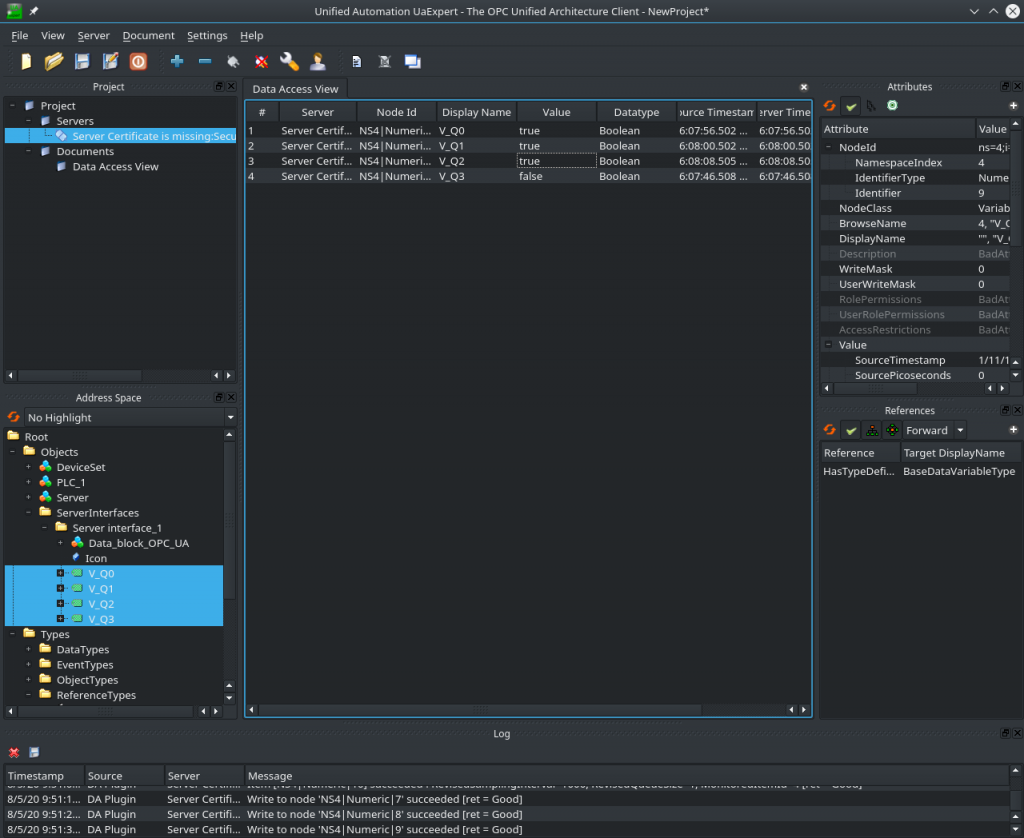The height and width of the screenshot is (838, 1024).
Task: Click the plus icon in References panel
Action: (x=1013, y=429)
